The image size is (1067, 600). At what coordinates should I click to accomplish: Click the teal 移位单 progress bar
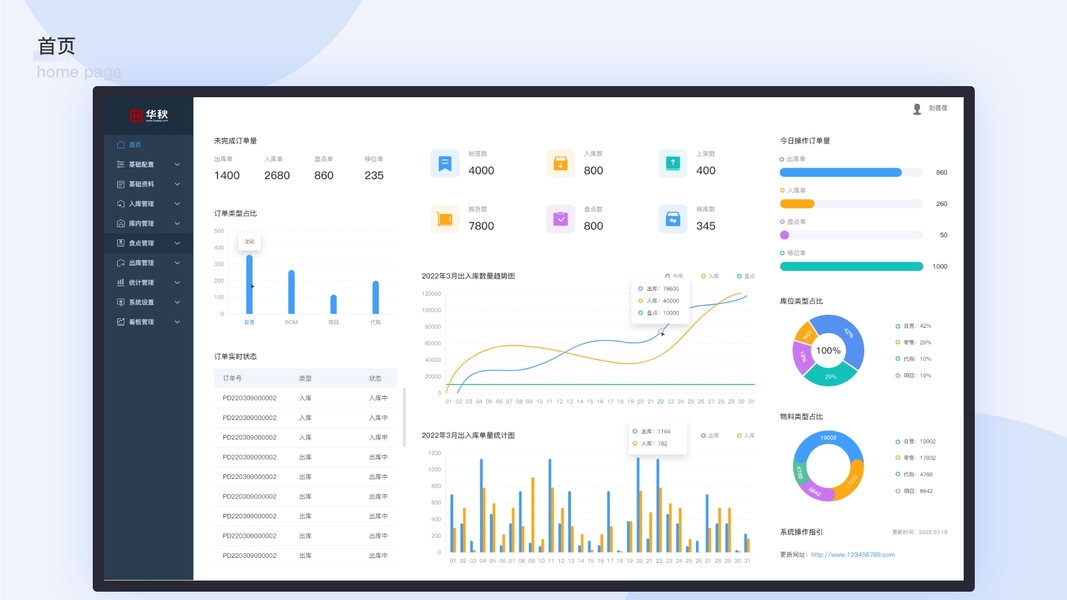tap(851, 267)
